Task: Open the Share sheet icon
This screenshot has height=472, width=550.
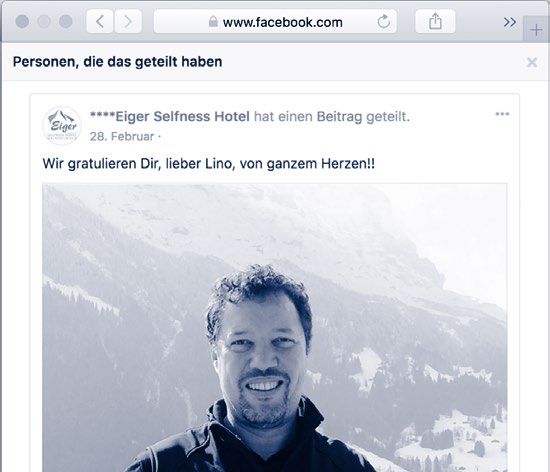Action: point(435,22)
